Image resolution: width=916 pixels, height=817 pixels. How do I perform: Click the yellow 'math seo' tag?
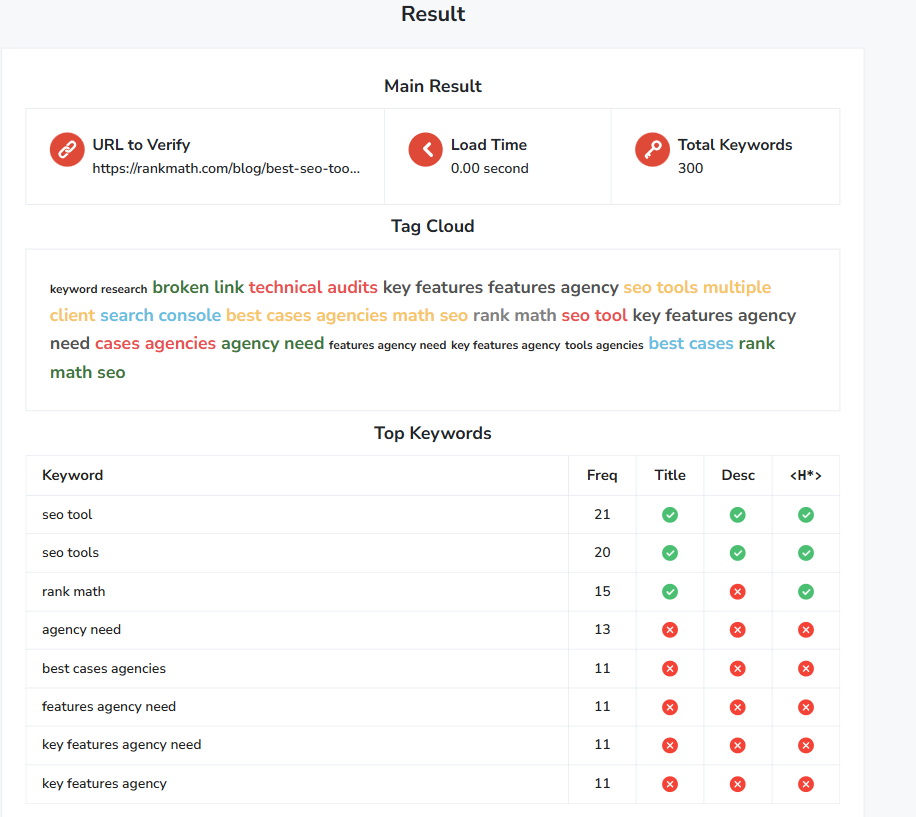click(430, 315)
